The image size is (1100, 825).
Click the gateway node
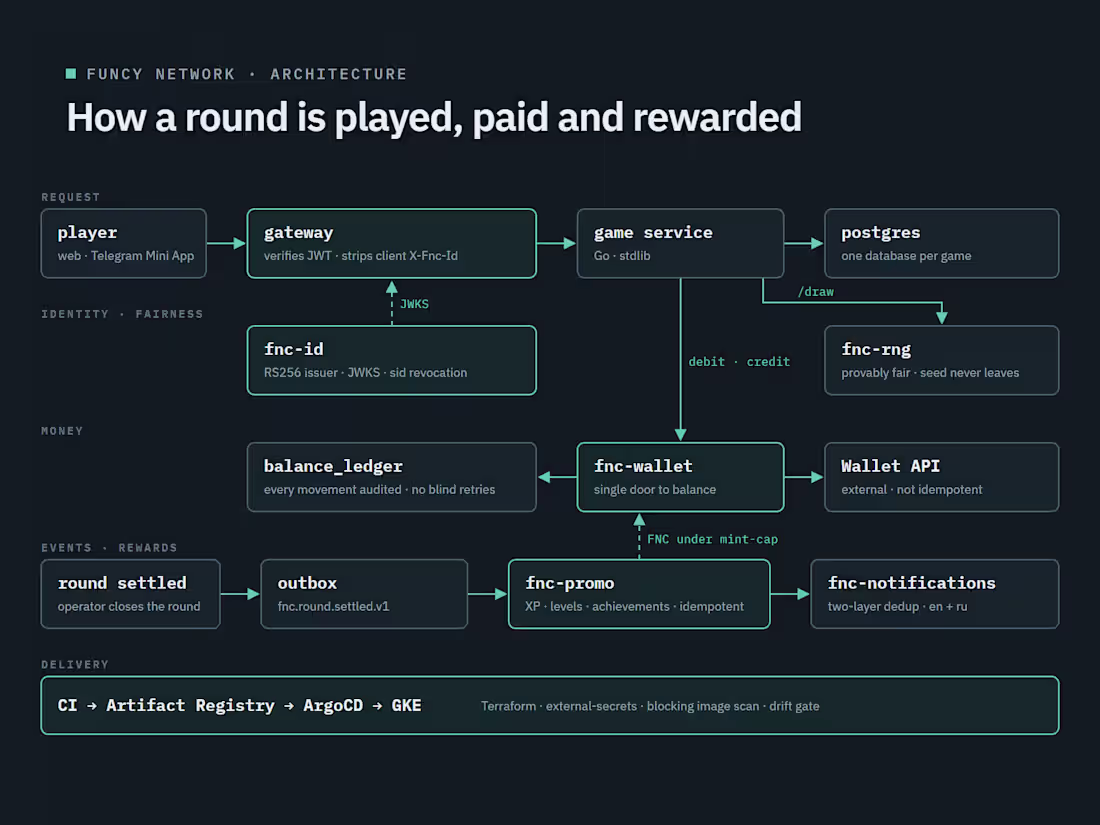tap(391, 243)
